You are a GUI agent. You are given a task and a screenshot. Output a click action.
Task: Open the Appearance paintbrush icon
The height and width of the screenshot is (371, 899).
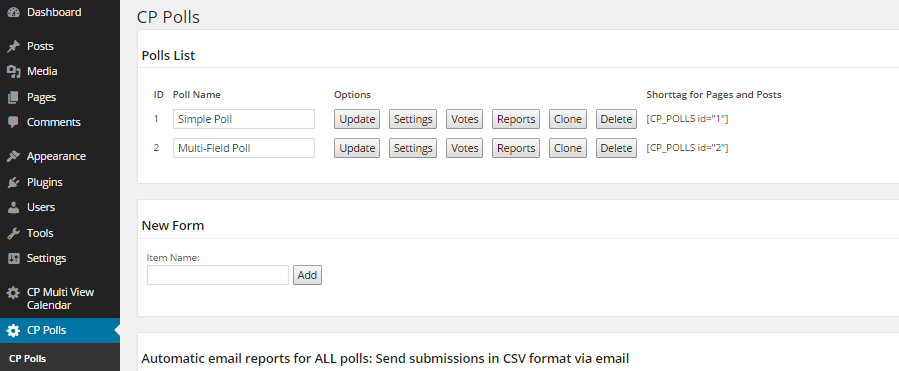click(x=13, y=157)
